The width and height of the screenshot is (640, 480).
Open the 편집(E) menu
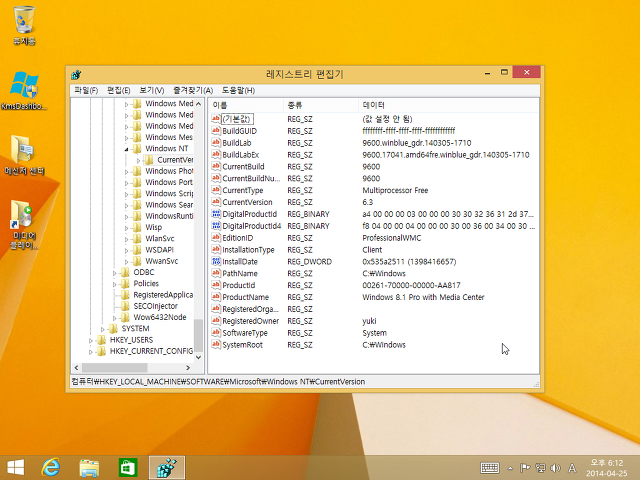[118, 90]
